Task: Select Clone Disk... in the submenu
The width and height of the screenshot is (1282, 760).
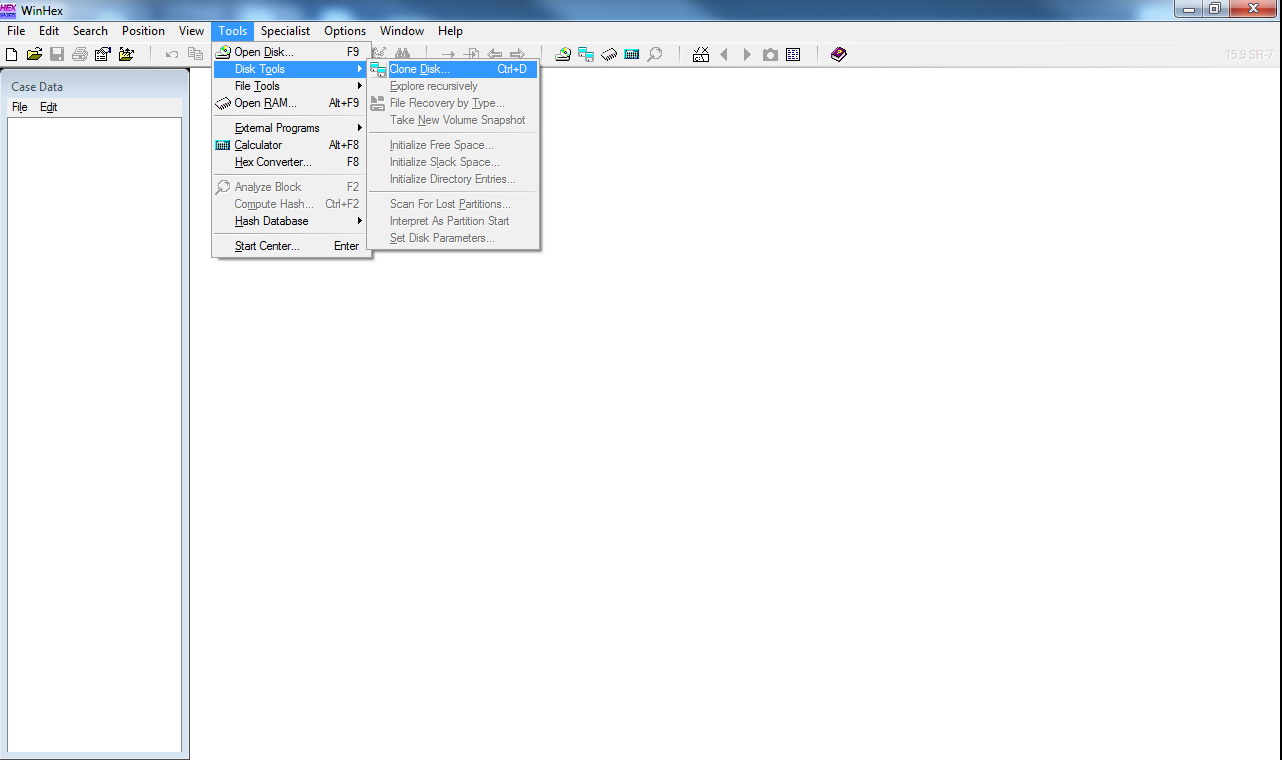Action: (453, 69)
